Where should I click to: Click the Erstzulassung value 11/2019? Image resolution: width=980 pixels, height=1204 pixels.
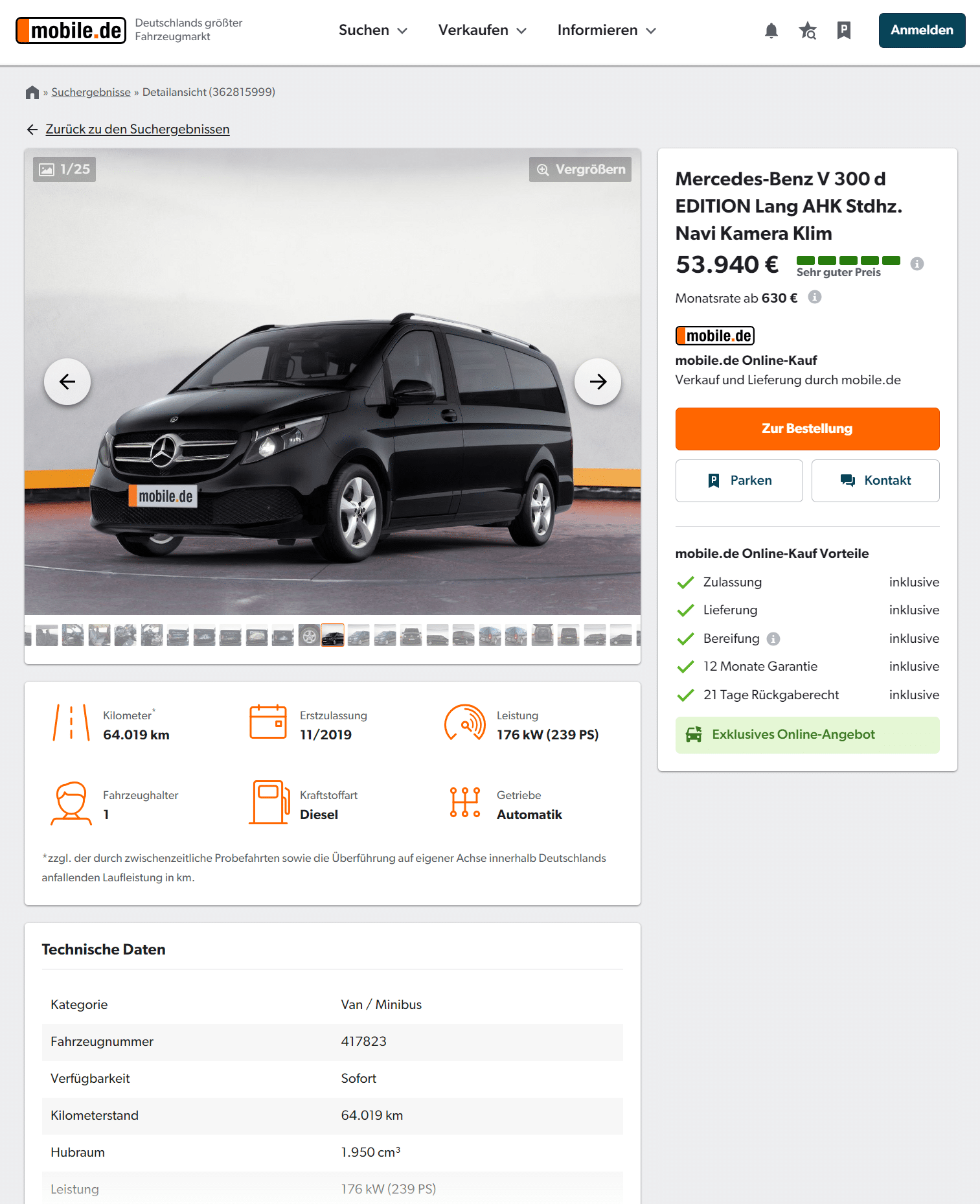(326, 735)
